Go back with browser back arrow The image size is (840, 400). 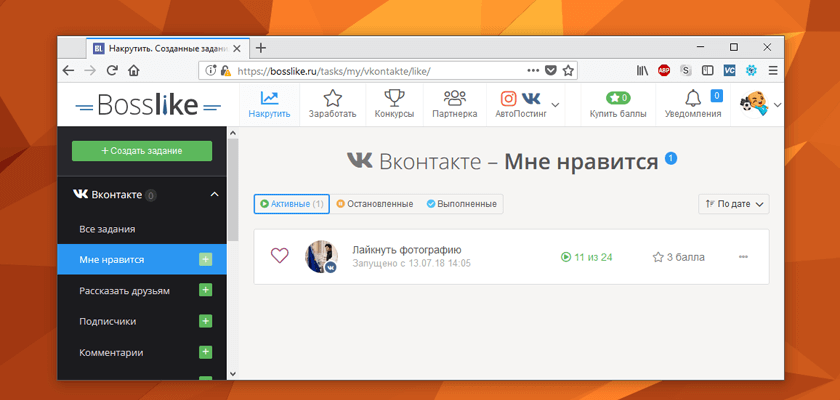pos(69,70)
